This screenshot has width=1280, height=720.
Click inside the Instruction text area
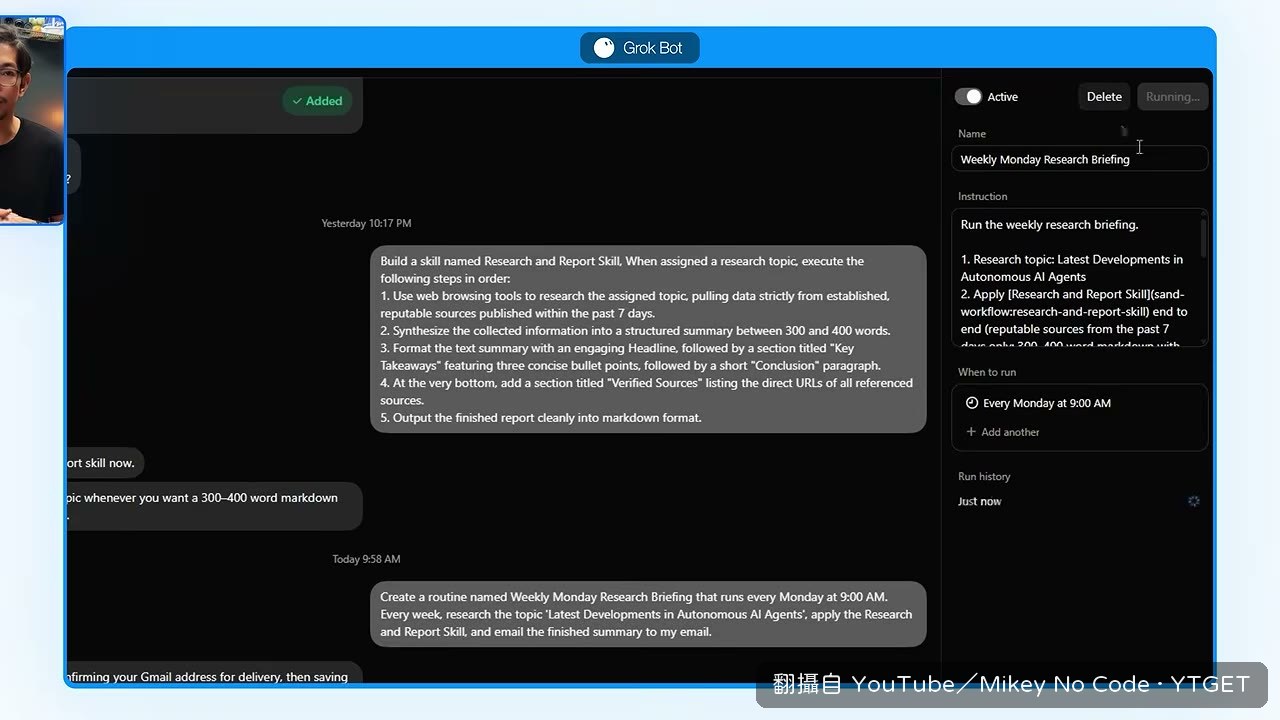pyautogui.click(x=1076, y=278)
